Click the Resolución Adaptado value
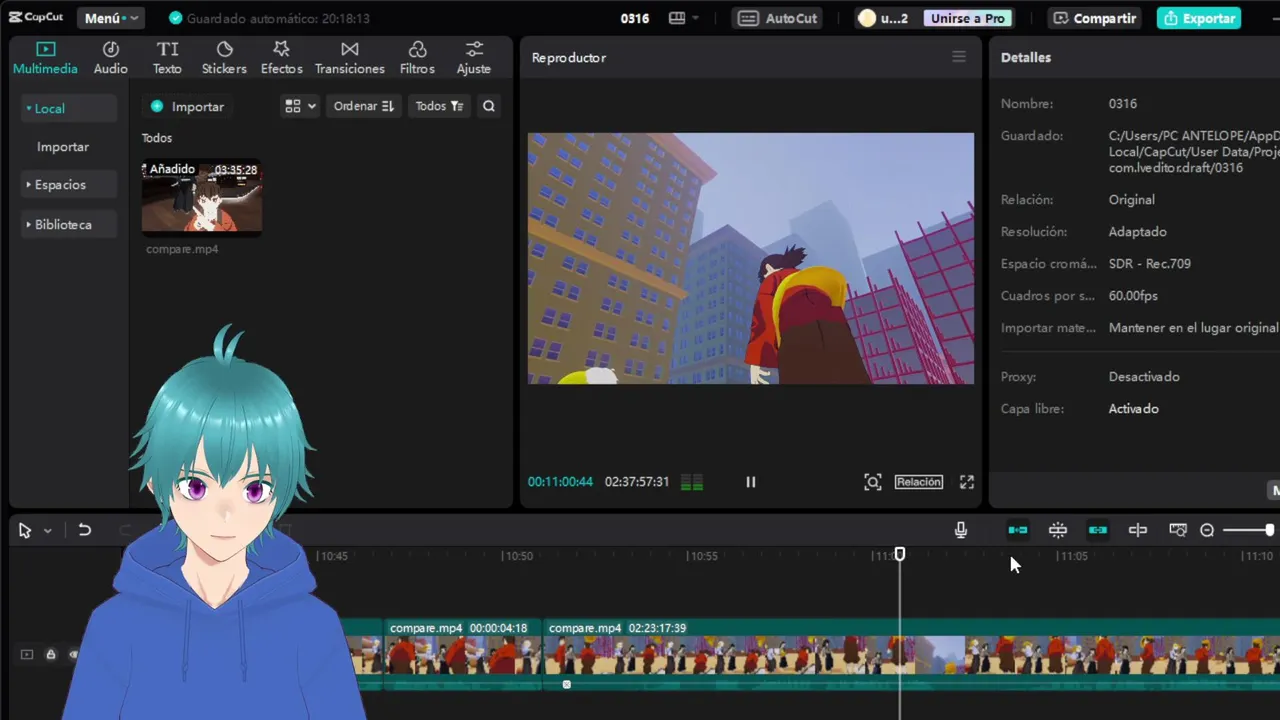 tap(1137, 232)
